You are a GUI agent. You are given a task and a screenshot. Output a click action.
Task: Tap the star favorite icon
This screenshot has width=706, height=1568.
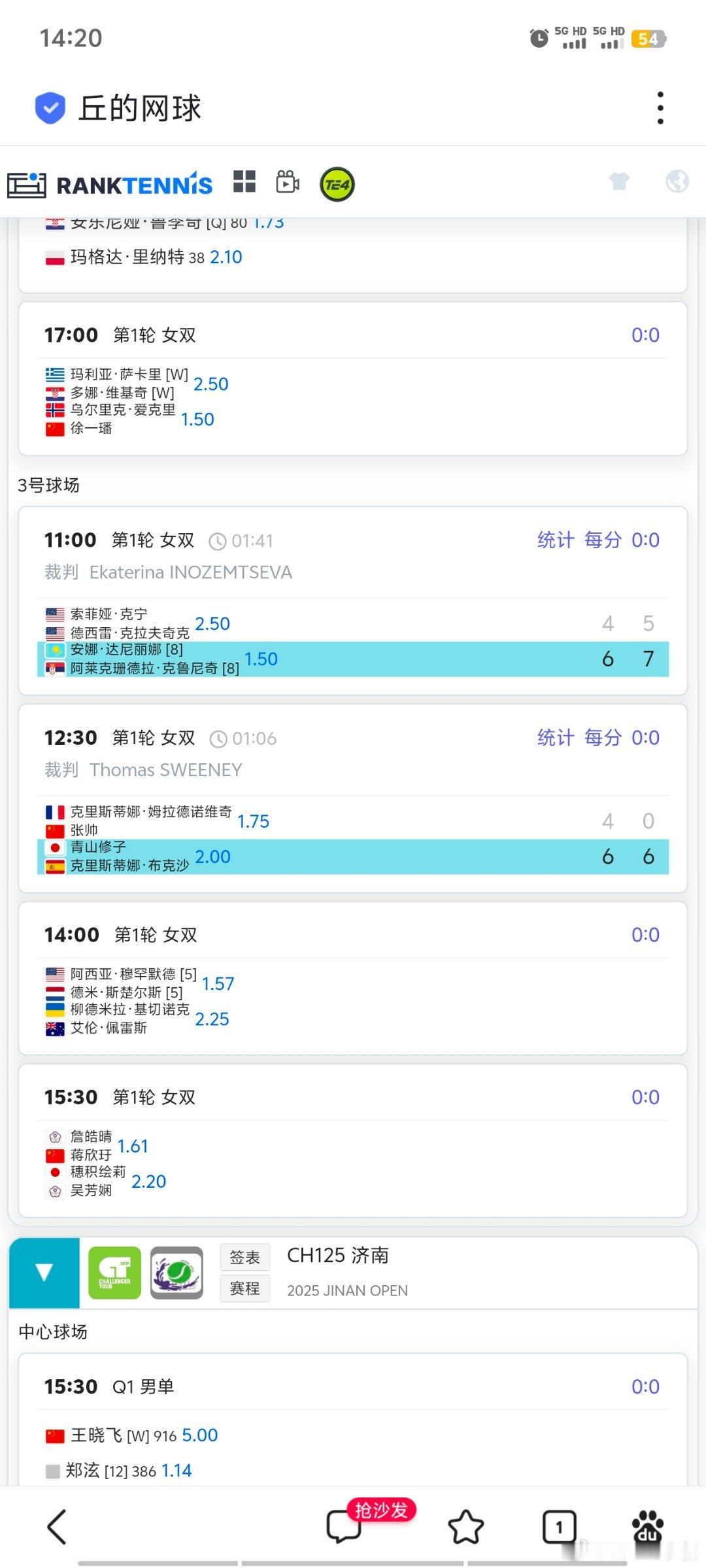click(x=465, y=1527)
